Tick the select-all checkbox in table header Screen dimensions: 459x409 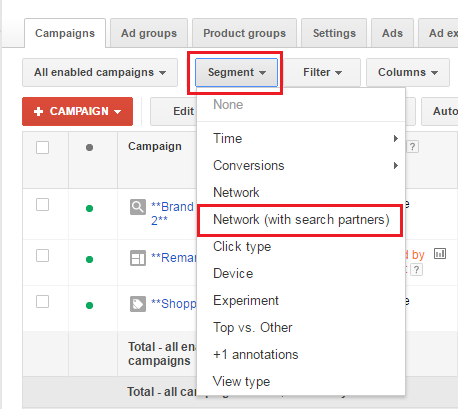[x=42, y=147]
